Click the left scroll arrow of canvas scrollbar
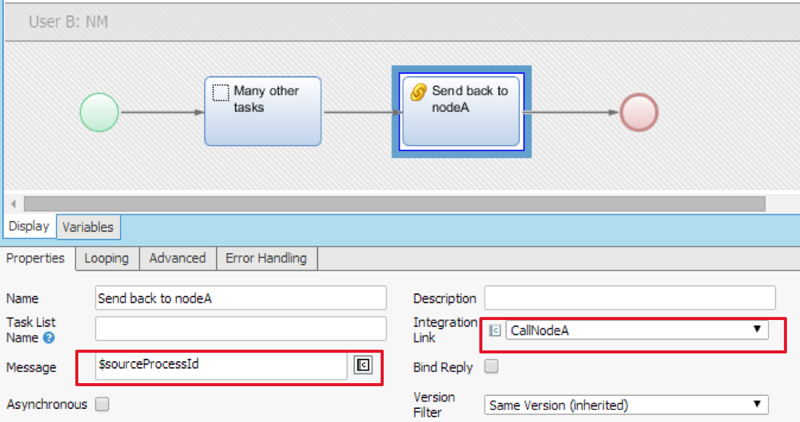This screenshot has height=422, width=800. coord(12,204)
